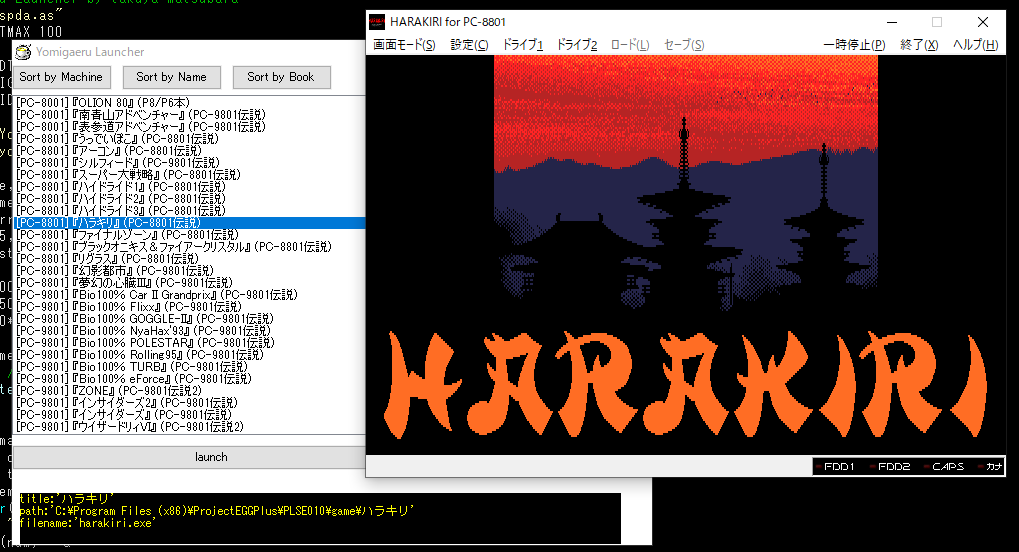This screenshot has width=1019, height=552.
Task: Select 『Bio100% TURB』 list entry
Action: coord(189,367)
